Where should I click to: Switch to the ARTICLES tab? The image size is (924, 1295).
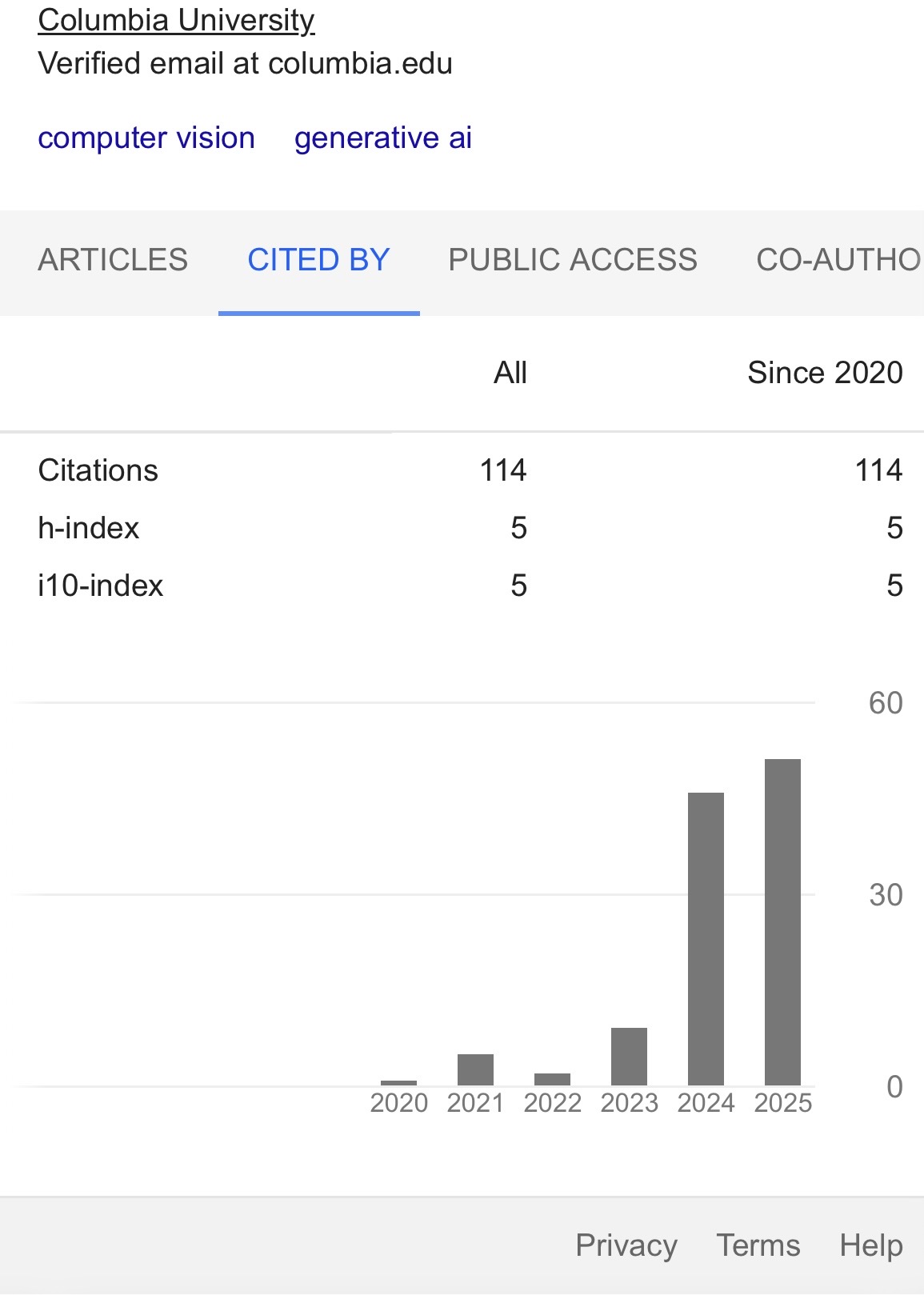(x=113, y=260)
